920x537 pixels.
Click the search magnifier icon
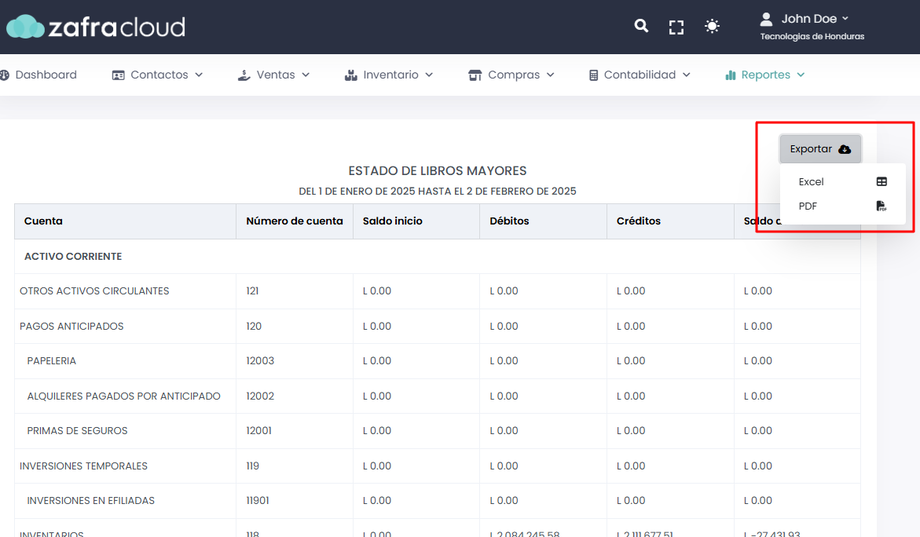pyautogui.click(x=641, y=26)
